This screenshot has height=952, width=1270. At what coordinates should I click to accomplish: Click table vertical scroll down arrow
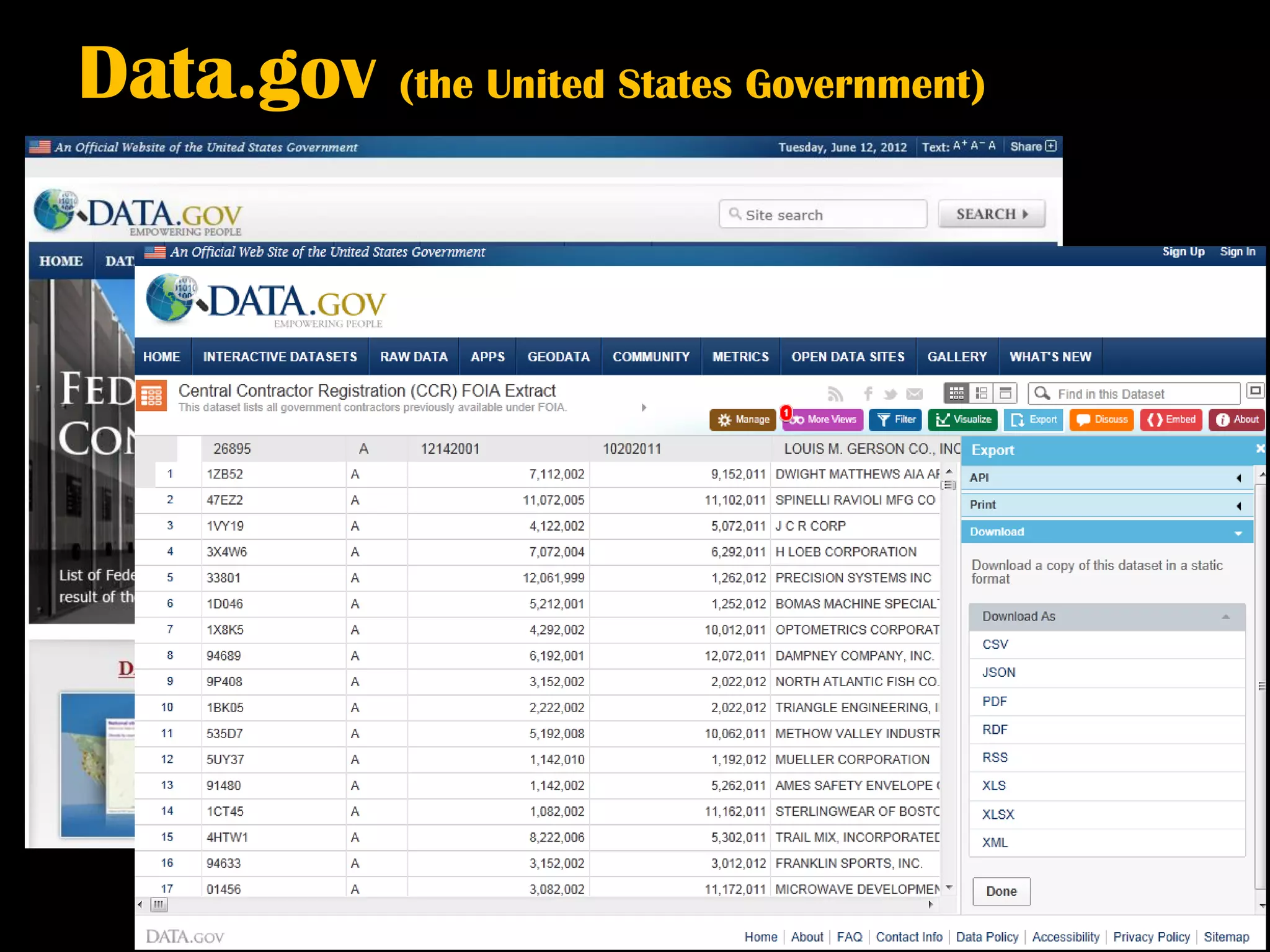tap(949, 888)
